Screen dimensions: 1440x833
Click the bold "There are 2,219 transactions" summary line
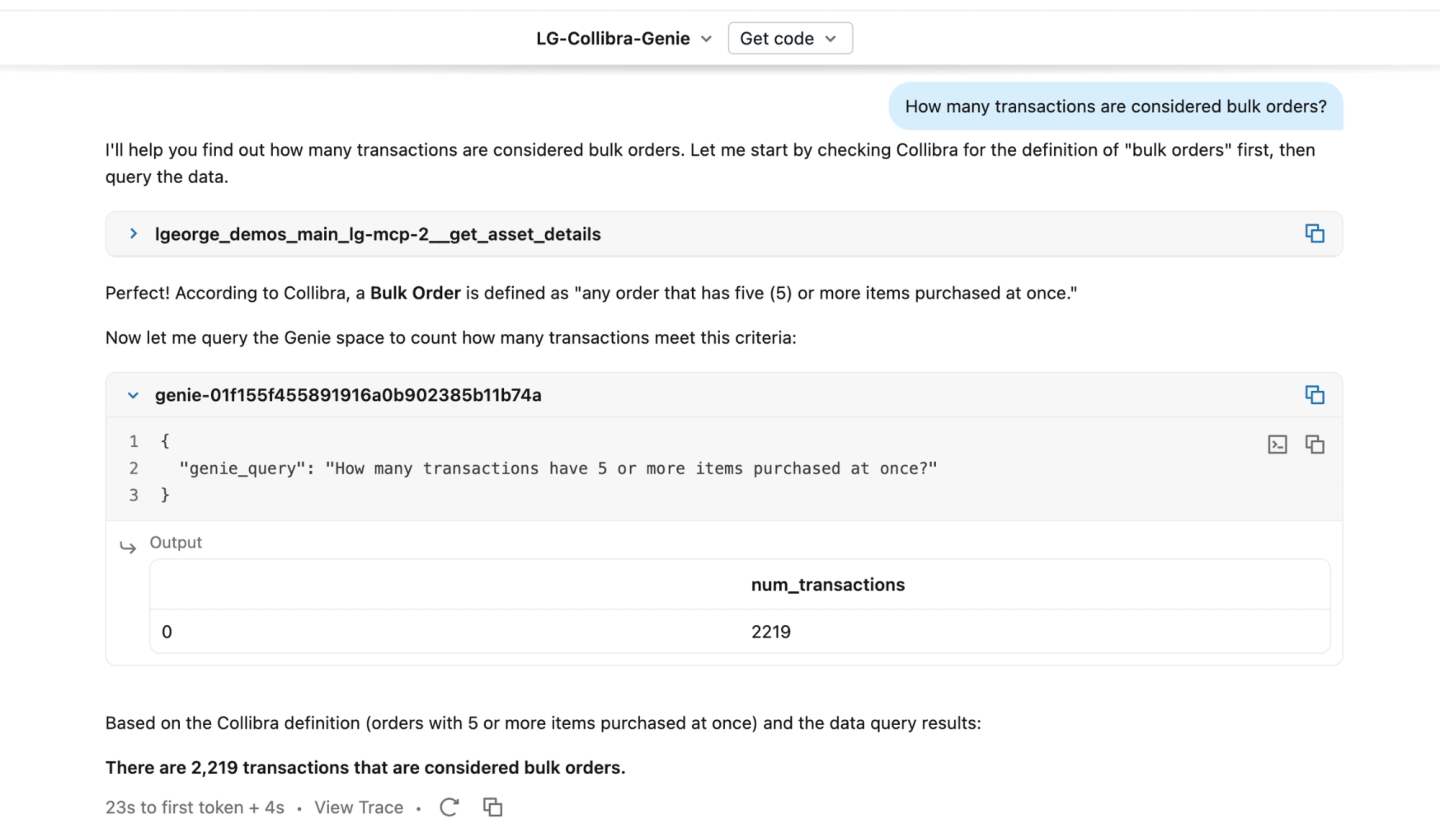365,767
